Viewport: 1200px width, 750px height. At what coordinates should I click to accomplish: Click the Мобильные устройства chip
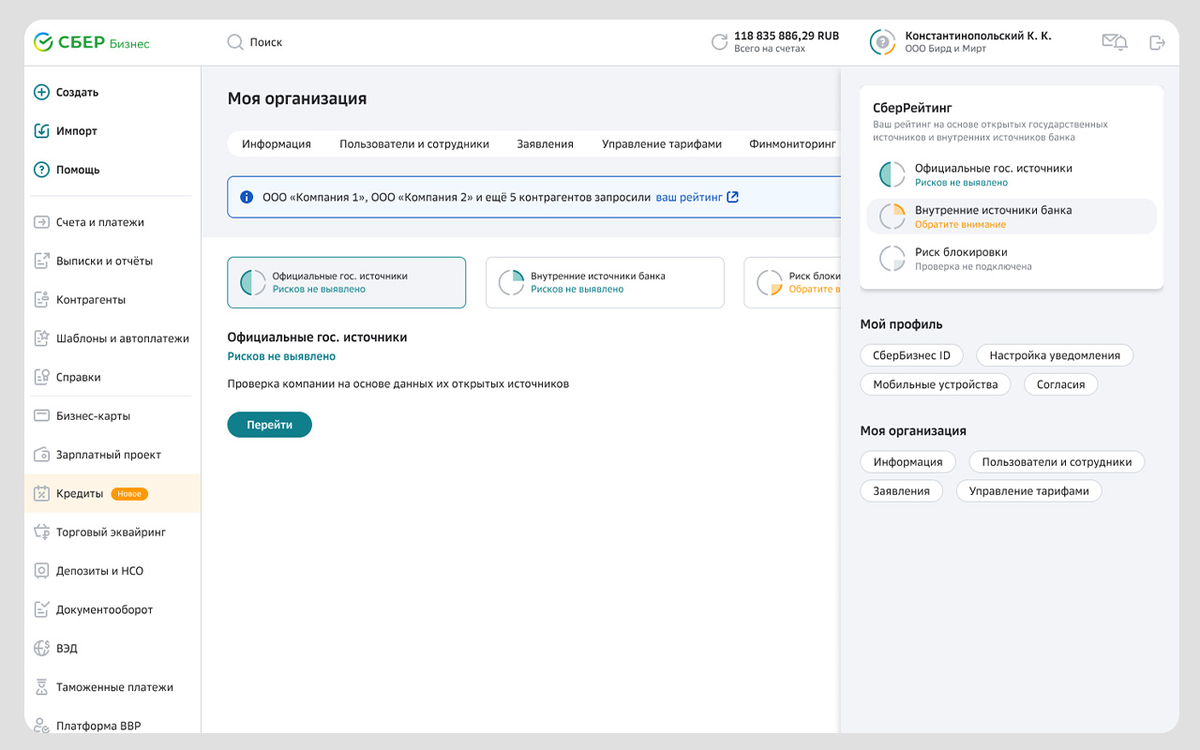935,384
